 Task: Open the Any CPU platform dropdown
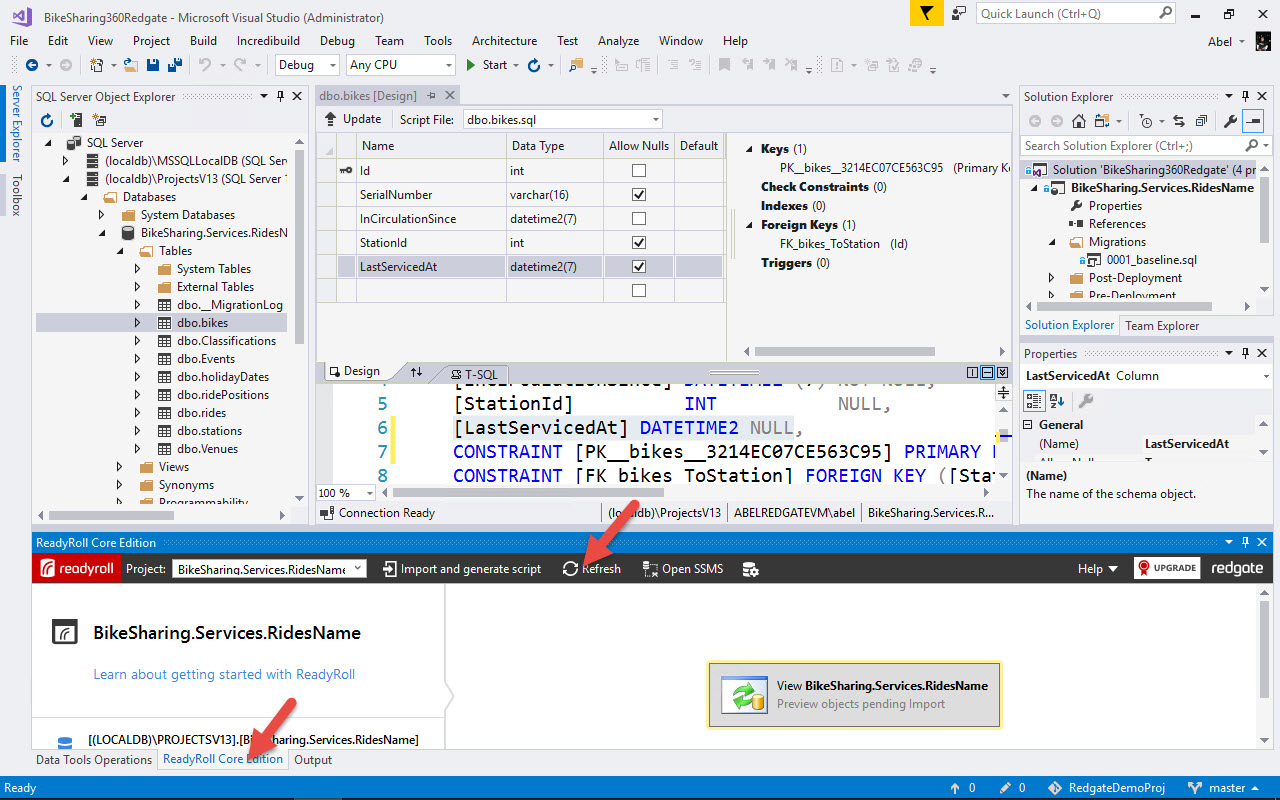point(400,65)
